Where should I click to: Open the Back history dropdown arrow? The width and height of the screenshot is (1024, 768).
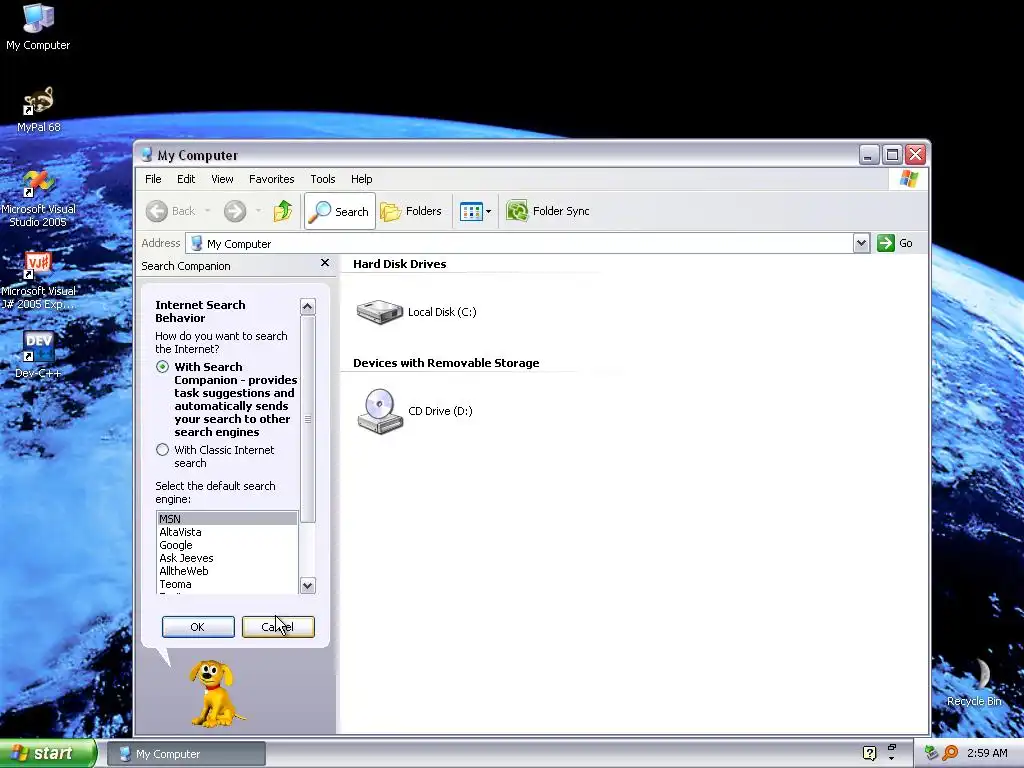[208, 211]
